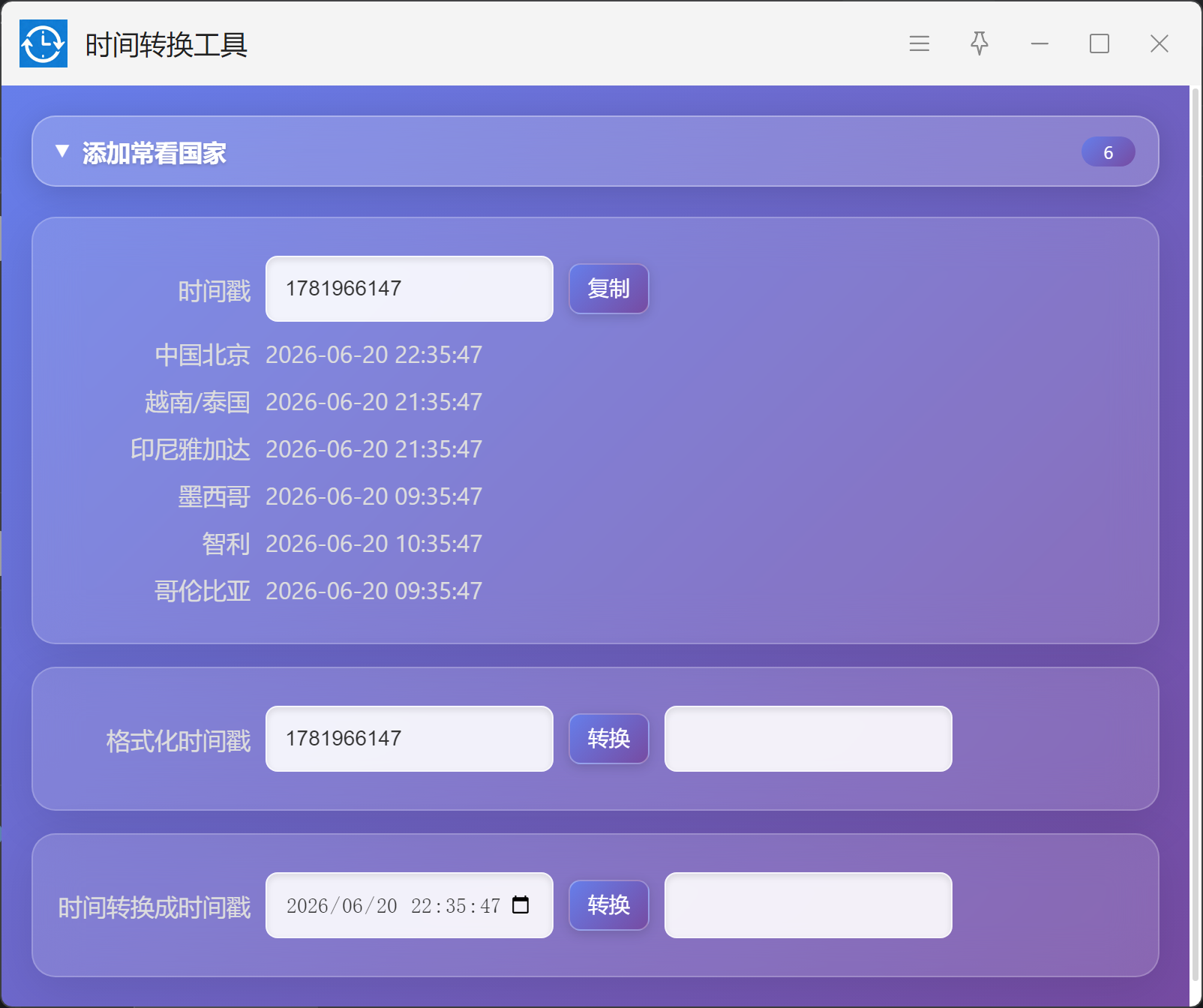
Task: Close the time converter window
Action: click(x=1159, y=43)
